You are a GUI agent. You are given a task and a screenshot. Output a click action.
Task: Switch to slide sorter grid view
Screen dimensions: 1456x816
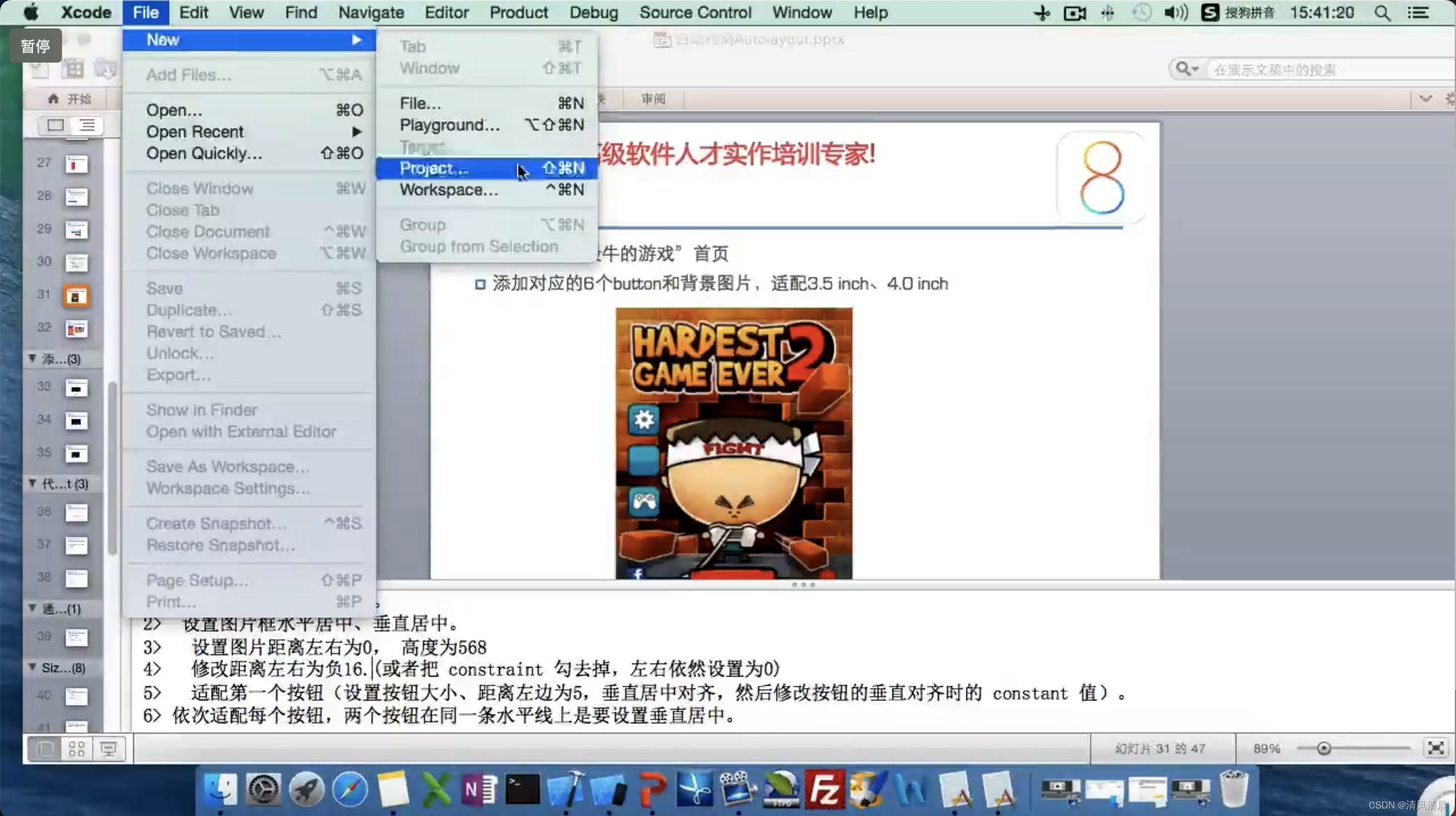(76, 748)
